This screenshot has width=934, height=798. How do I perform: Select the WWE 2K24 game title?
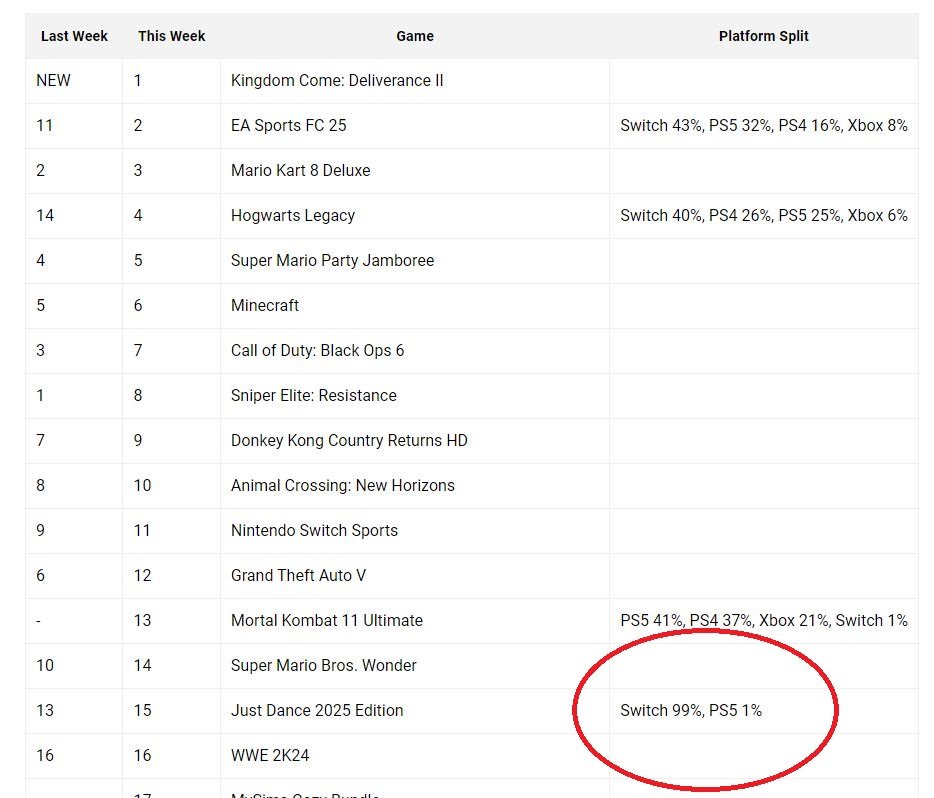click(x=270, y=756)
